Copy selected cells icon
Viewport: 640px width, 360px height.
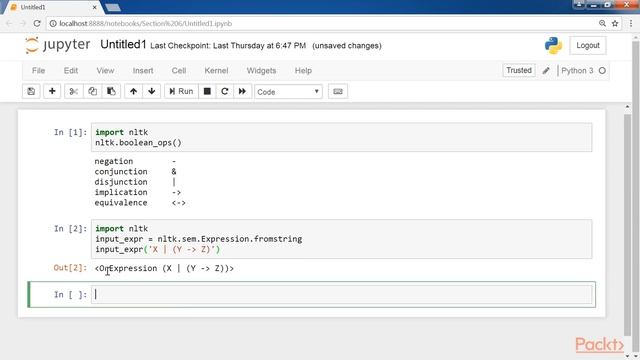tap(93, 91)
